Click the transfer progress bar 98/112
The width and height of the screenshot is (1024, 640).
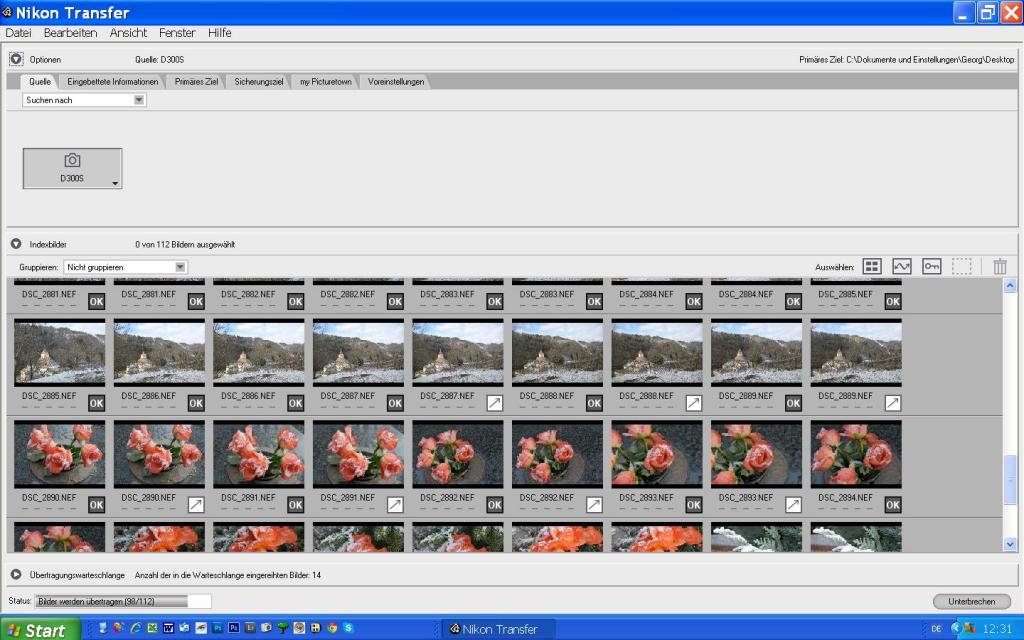coord(123,601)
